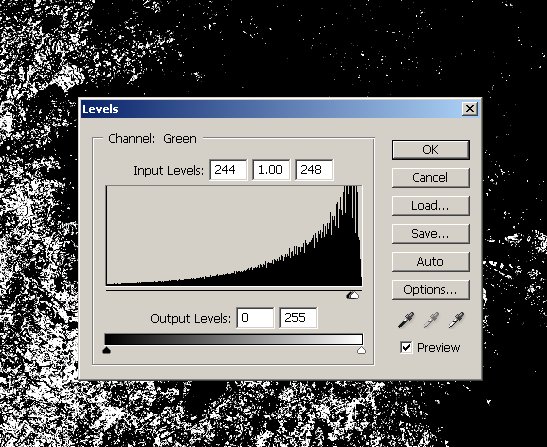Apply Auto levels adjustment

(431, 261)
